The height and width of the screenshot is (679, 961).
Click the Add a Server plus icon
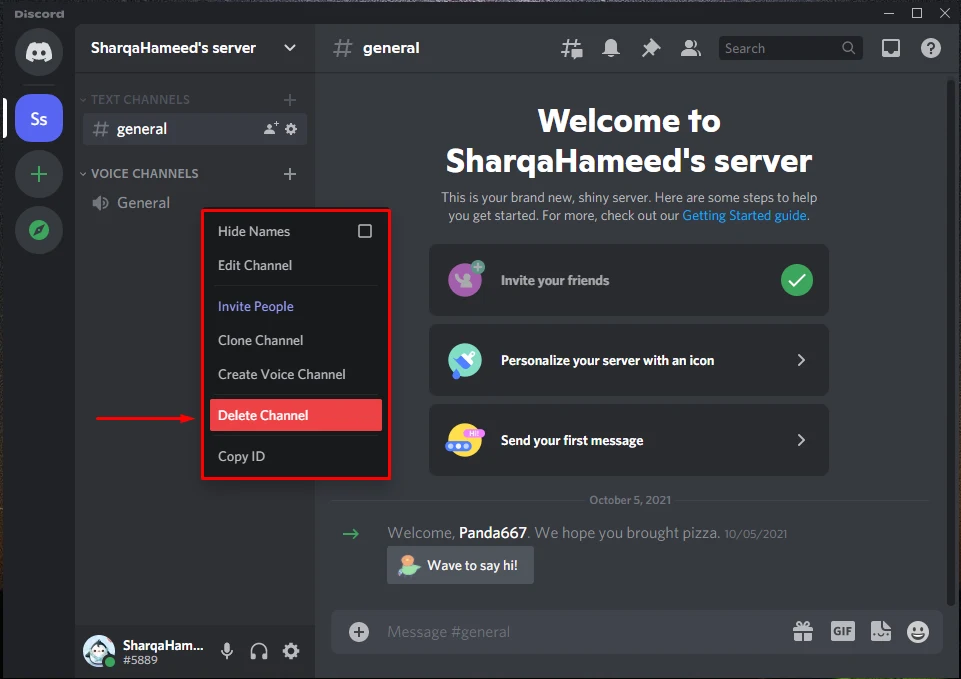pos(39,175)
